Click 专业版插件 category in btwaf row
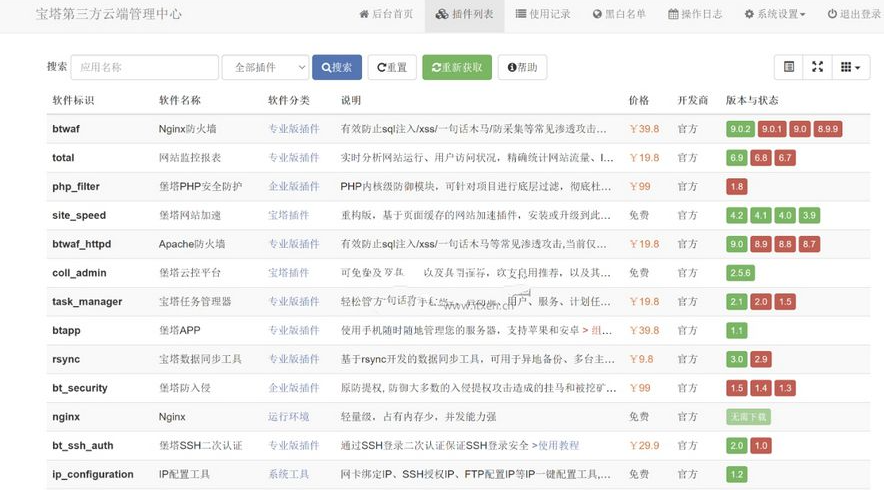 [294, 129]
